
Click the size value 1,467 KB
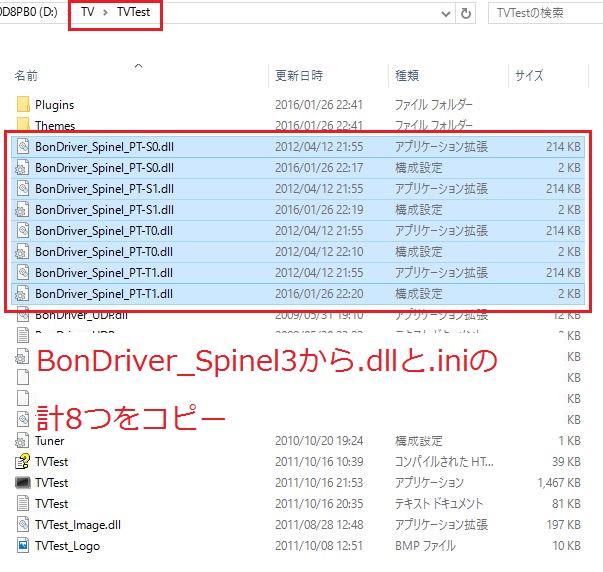[559, 482]
